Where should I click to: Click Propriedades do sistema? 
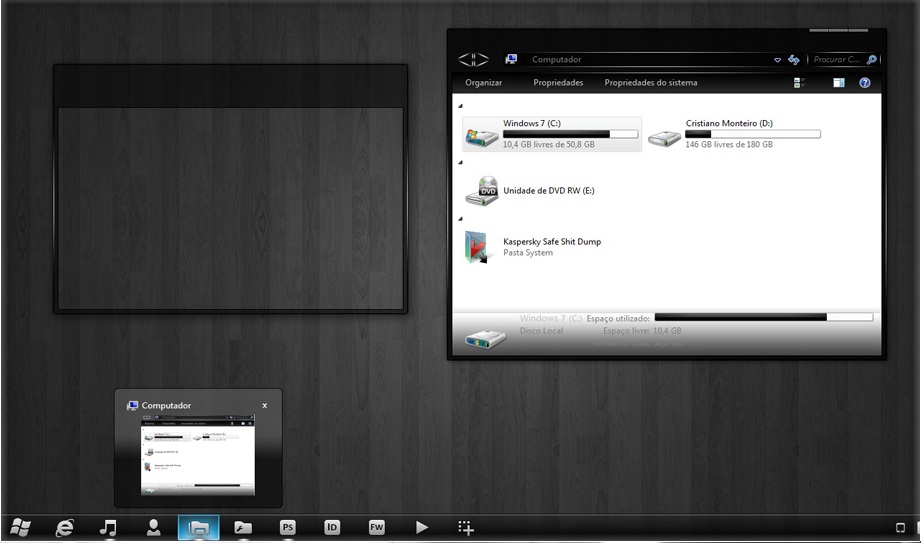click(651, 83)
